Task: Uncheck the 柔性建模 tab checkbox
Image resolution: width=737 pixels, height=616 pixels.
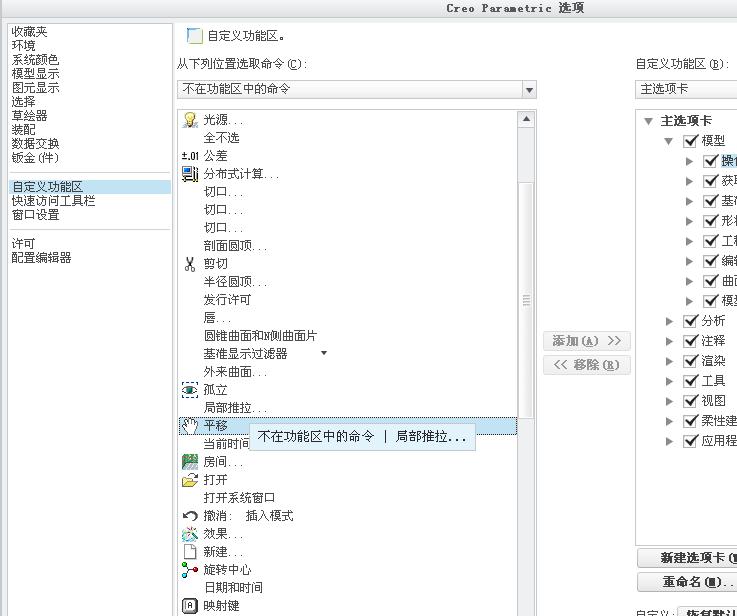Action: [x=690, y=421]
